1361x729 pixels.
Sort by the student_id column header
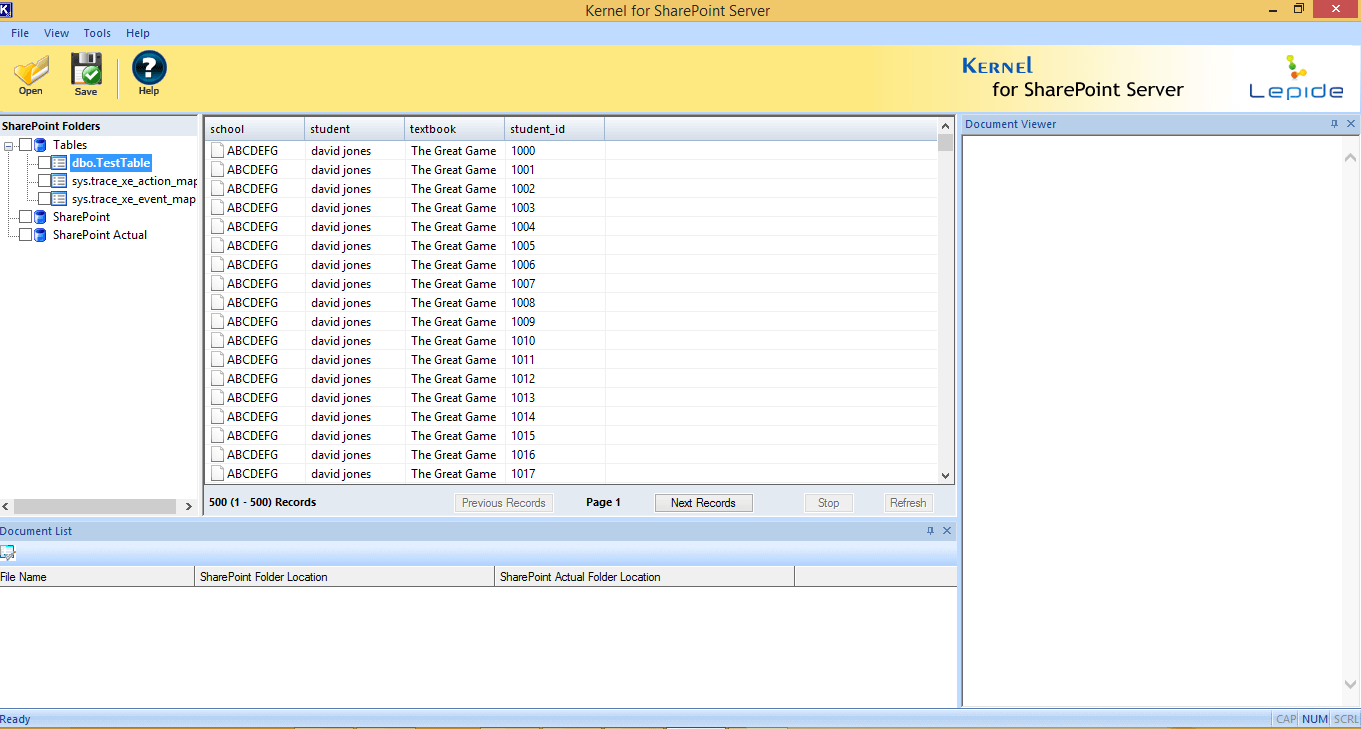pyautogui.click(x=555, y=129)
